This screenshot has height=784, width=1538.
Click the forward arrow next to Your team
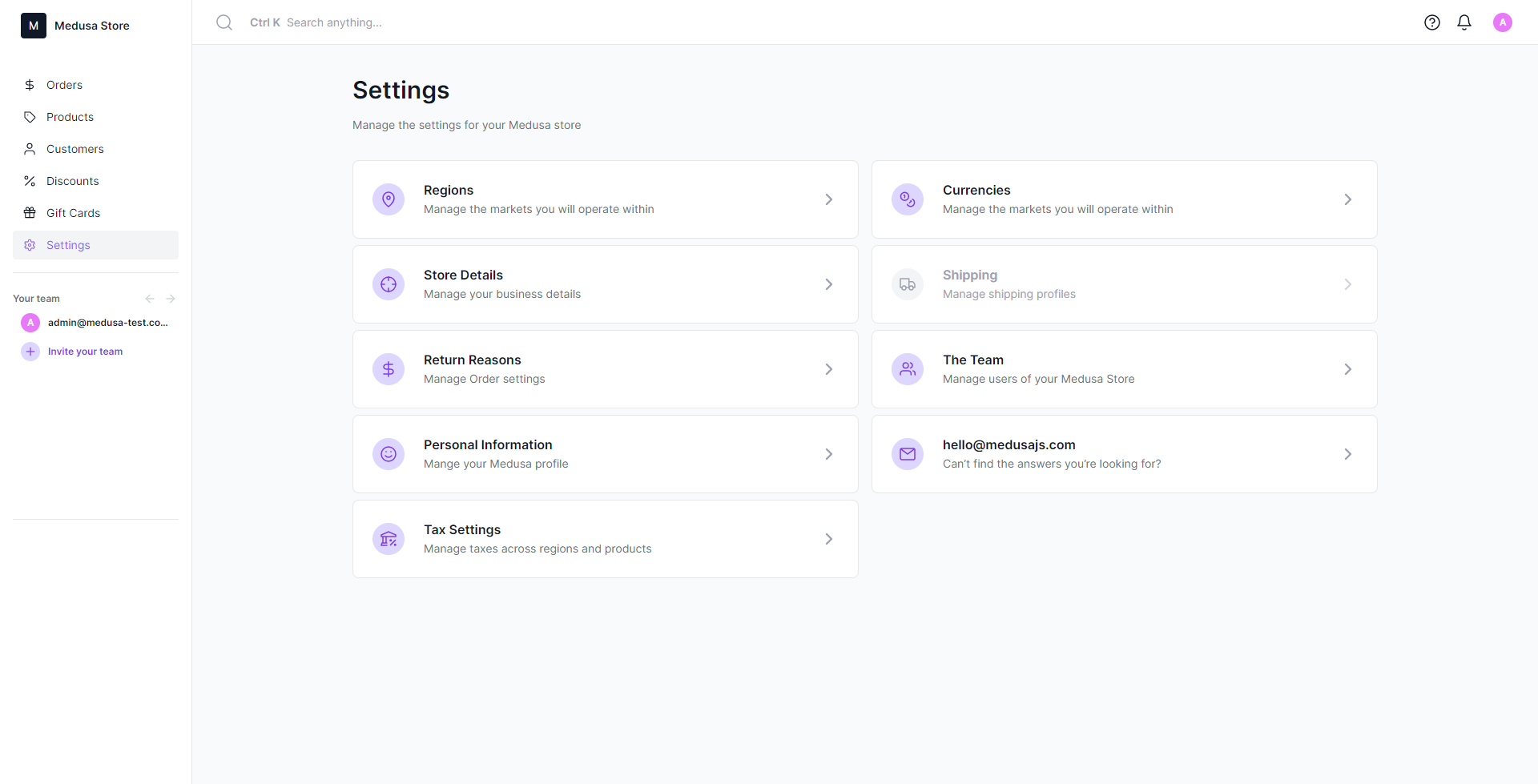coord(171,298)
